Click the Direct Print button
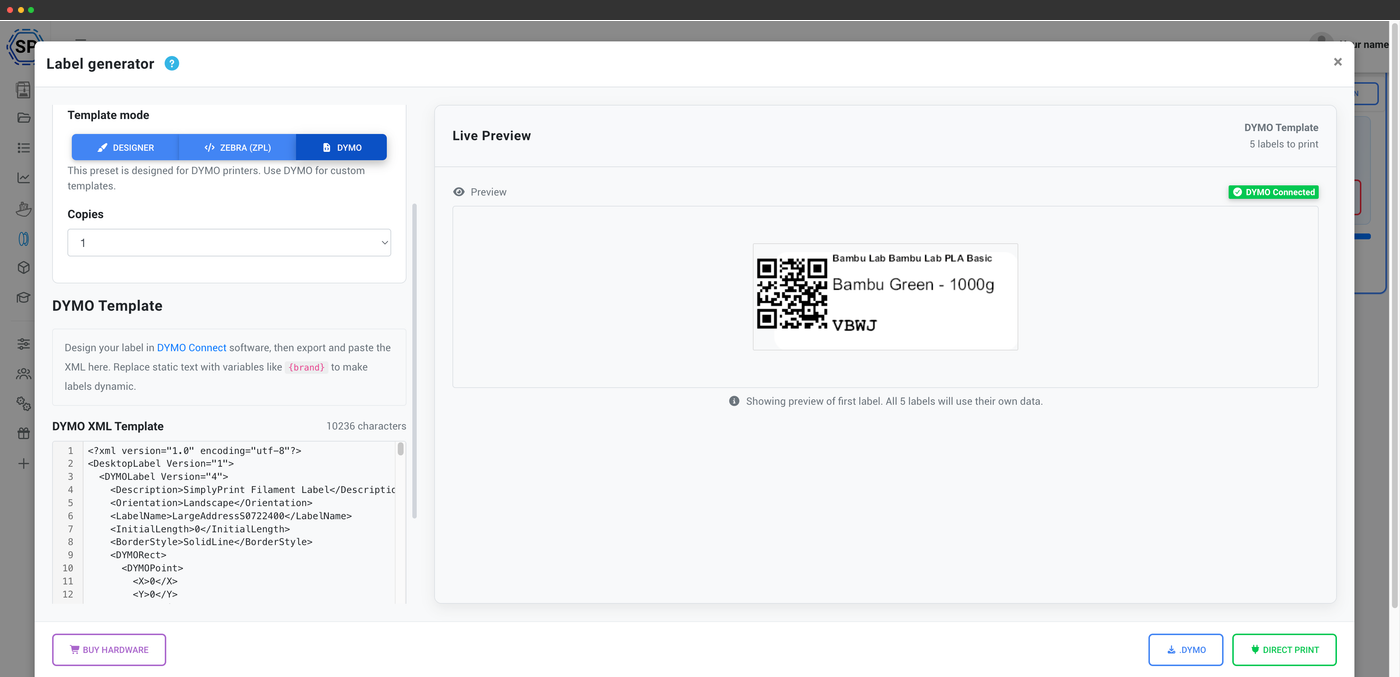Viewport: 1400px width, 677px height. point(1284,650)
